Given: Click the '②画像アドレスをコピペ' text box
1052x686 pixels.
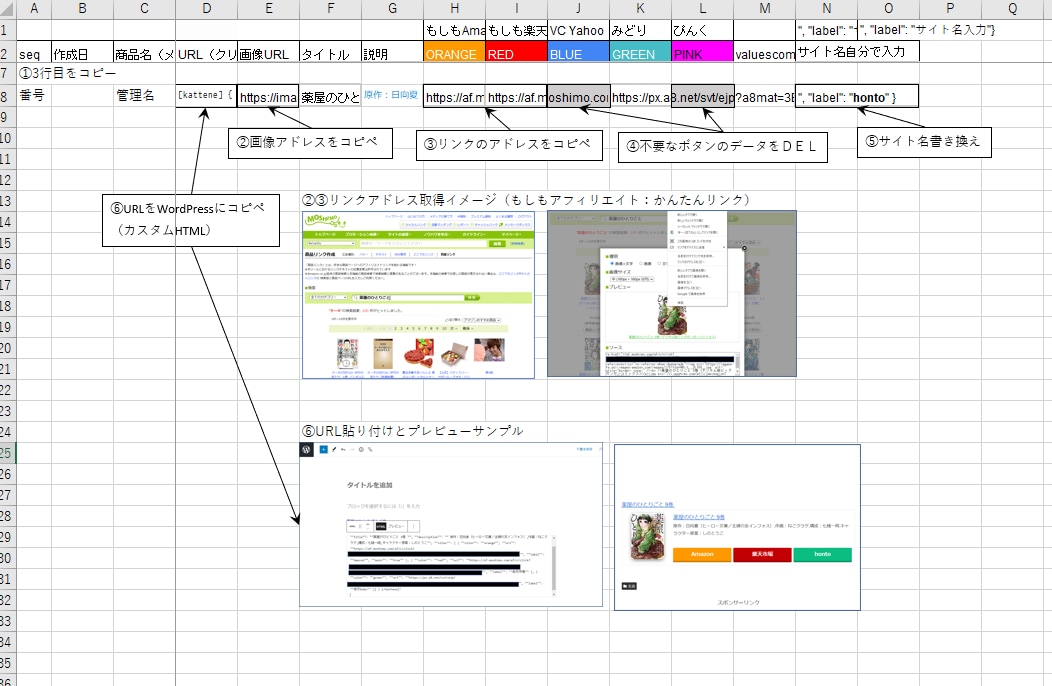Looking at the screenshot, I should click(x=310, y=143).
